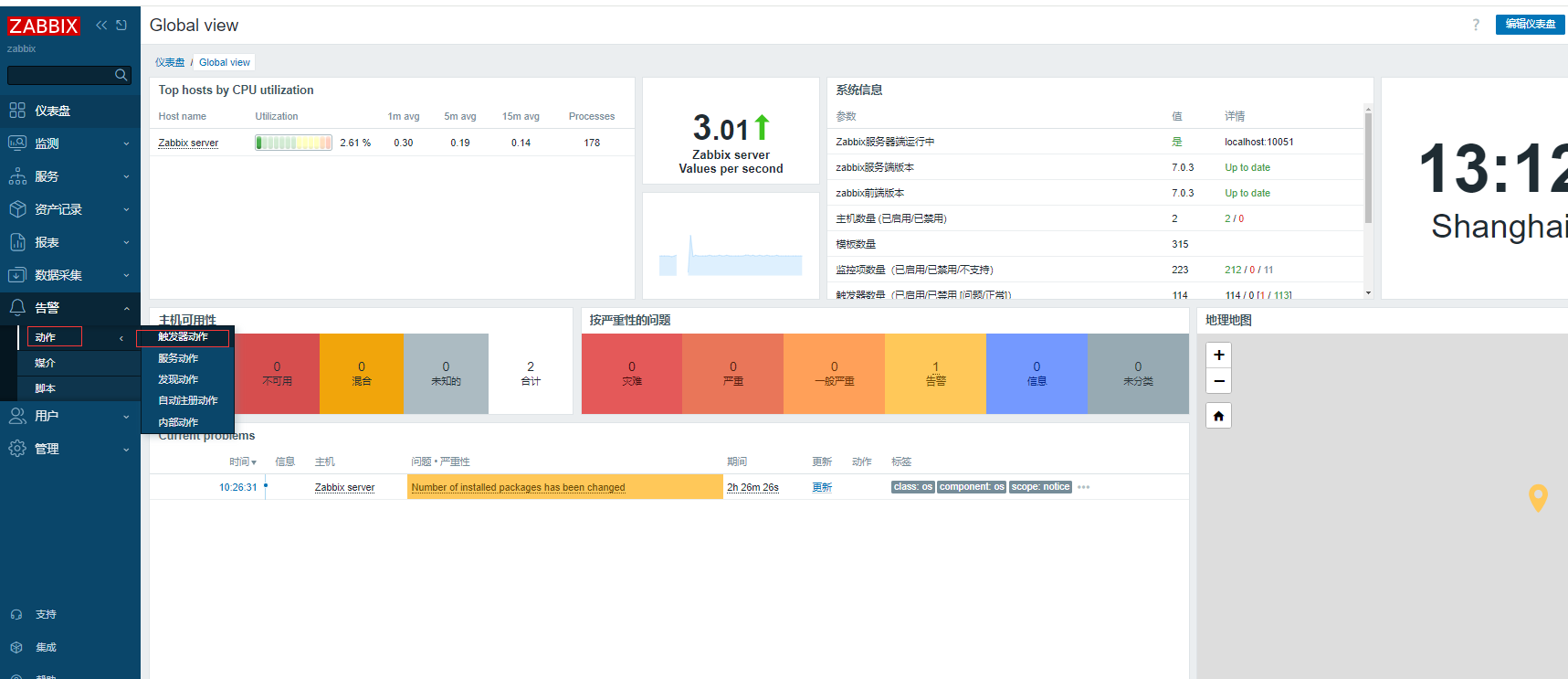
Task: Click the 用户 users icon
Action: pyautogui.click(x=17, y=416)
